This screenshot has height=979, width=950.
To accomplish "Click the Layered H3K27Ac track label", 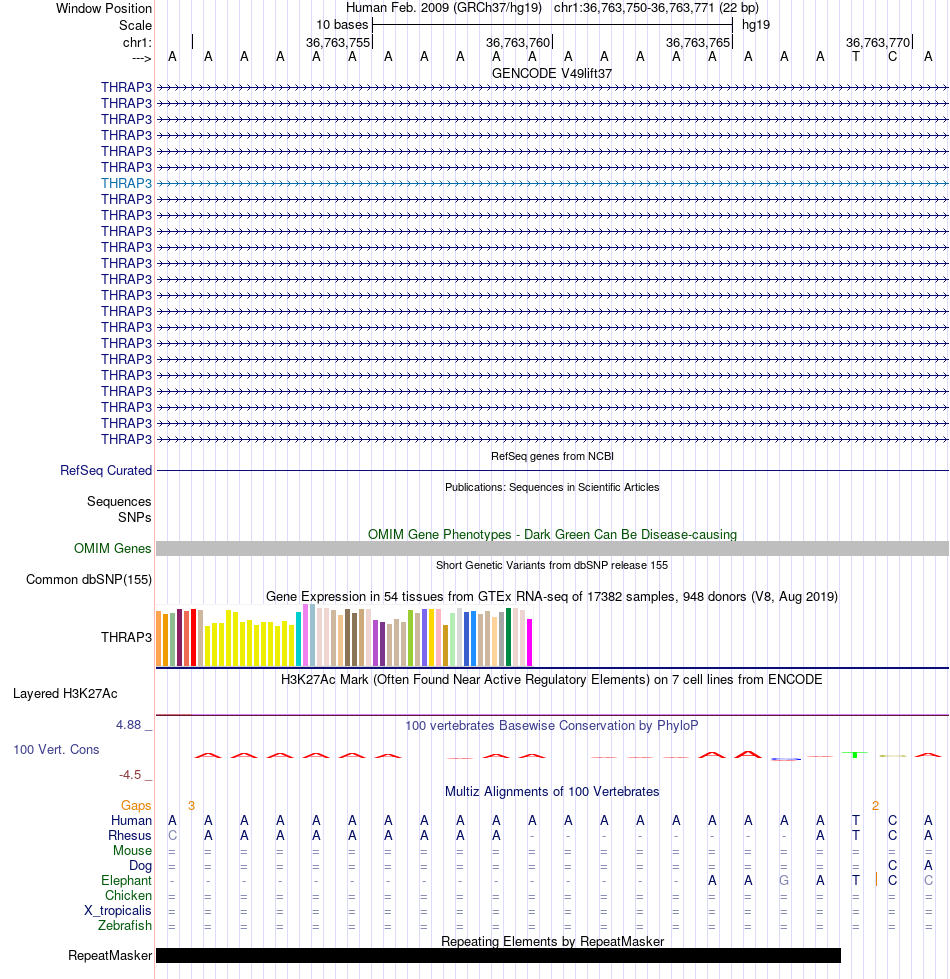I will (65, 694).
